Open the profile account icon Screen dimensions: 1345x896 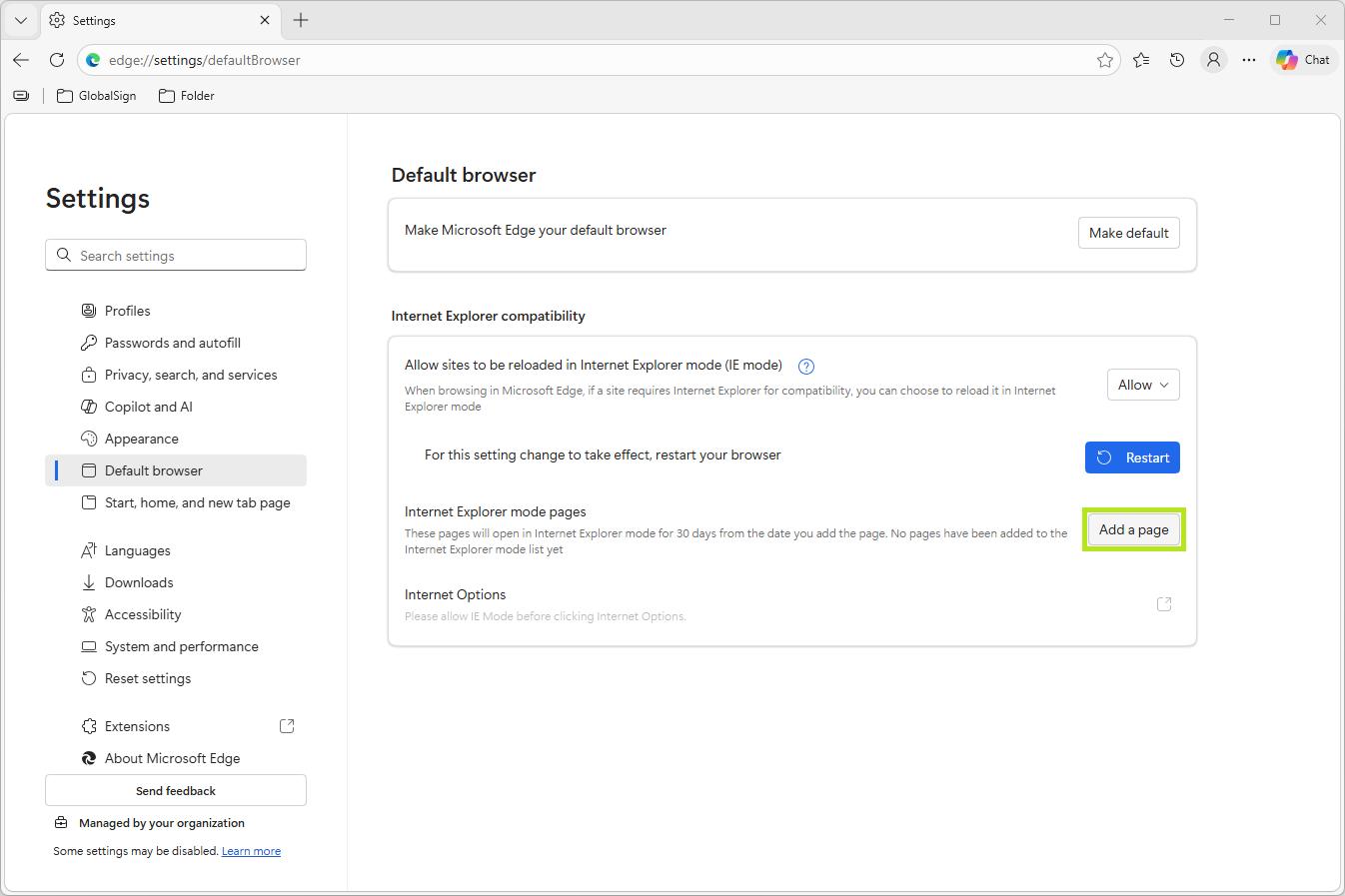pos(1213,60)
